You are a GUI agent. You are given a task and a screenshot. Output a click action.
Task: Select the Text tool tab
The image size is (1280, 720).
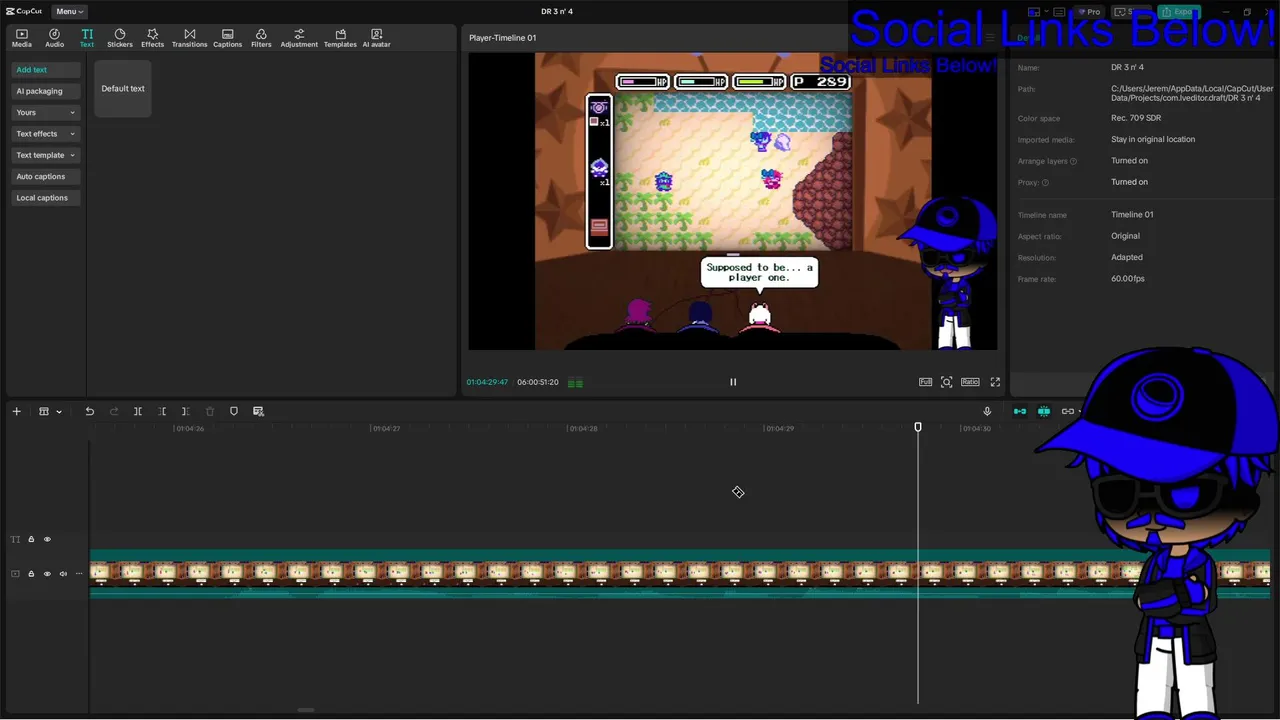click(x=87, y=38)
